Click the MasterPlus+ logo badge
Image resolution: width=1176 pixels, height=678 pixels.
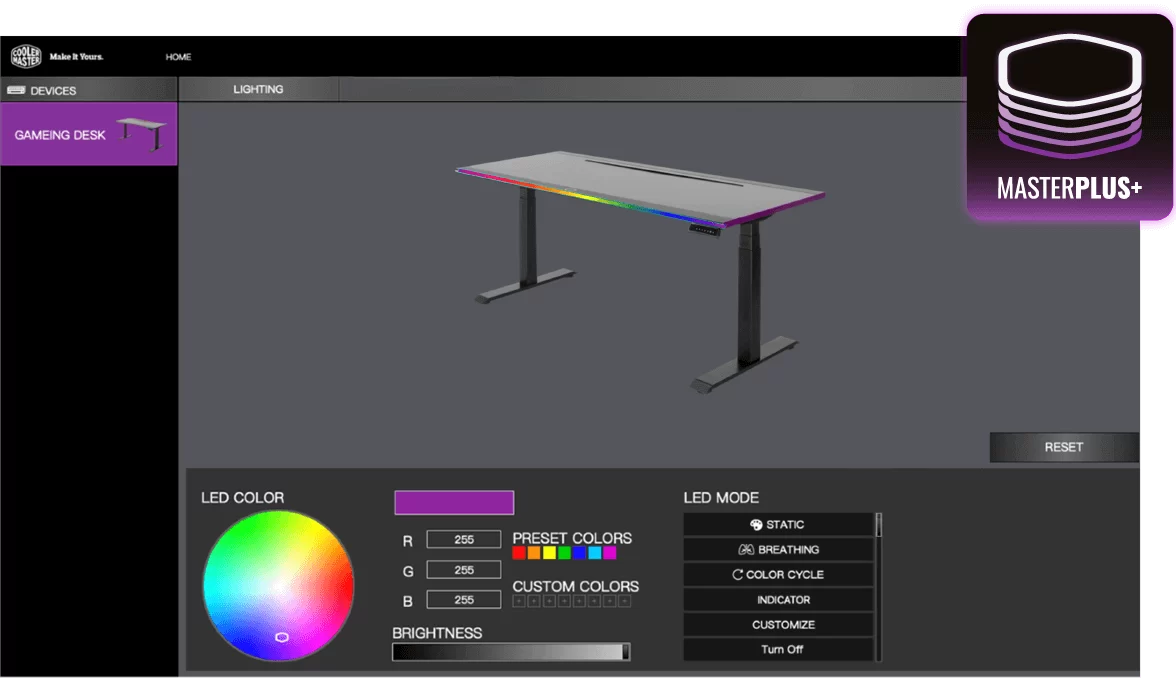point(1069,117)
